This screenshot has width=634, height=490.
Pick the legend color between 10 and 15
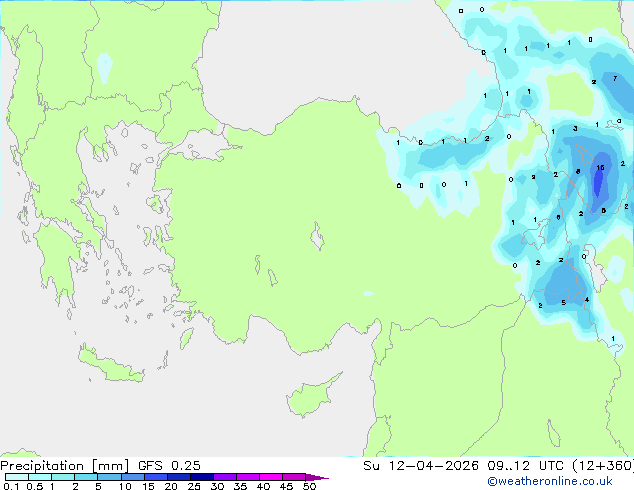[134, 478]
